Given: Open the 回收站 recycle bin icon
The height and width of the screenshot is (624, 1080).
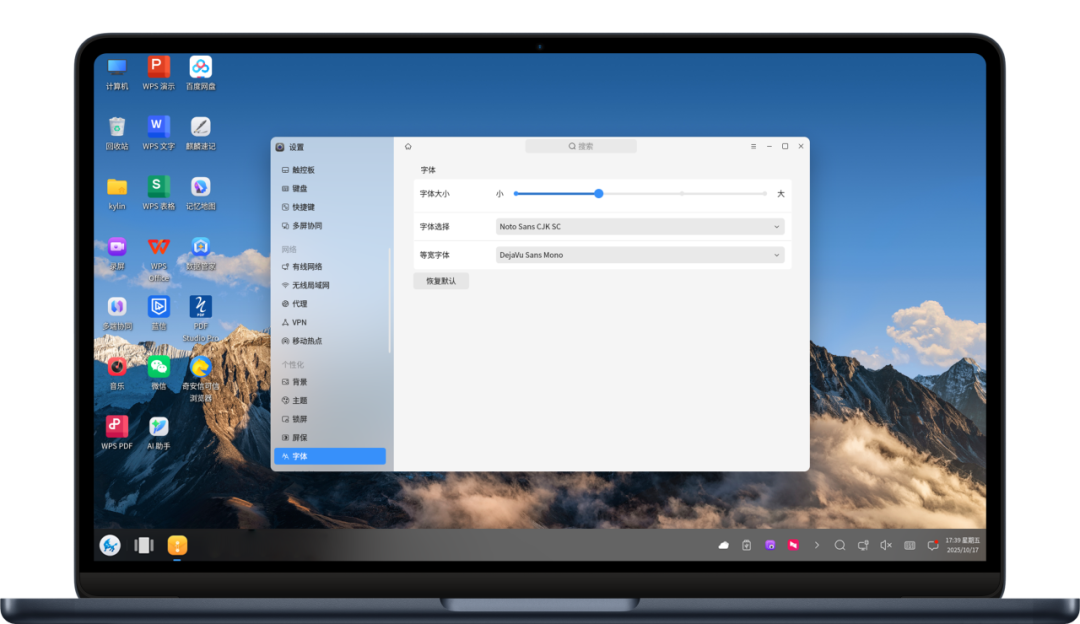Looking at the screenshot, I should [x=117, y=127].
